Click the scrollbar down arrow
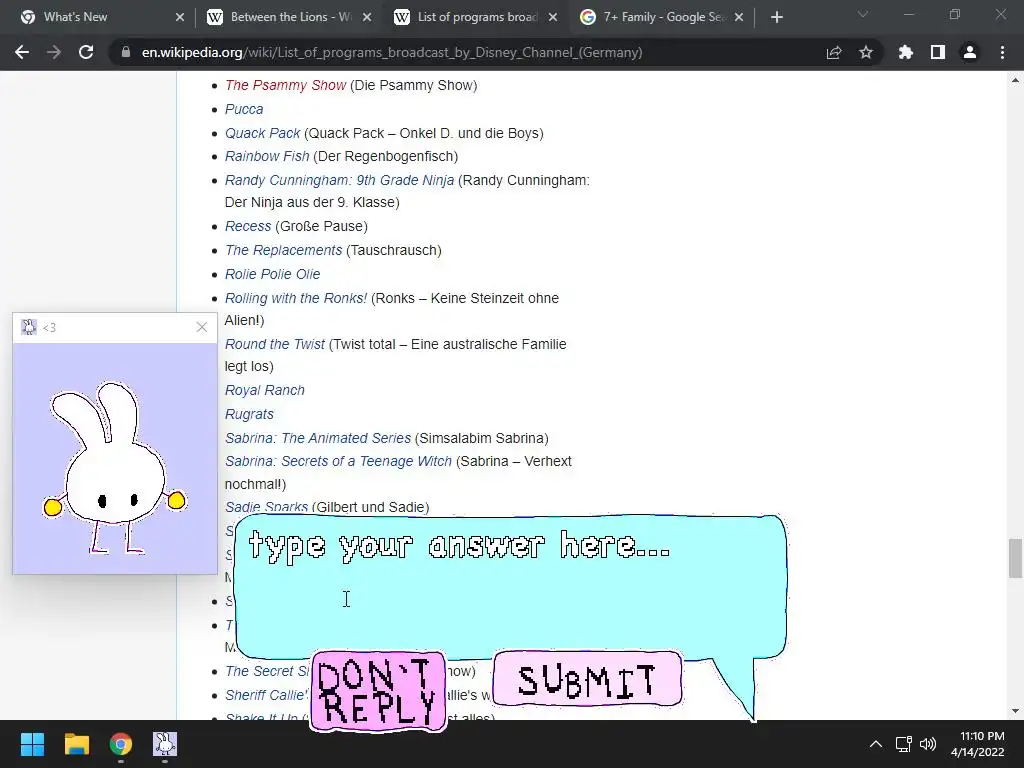 coord(1015,711)
